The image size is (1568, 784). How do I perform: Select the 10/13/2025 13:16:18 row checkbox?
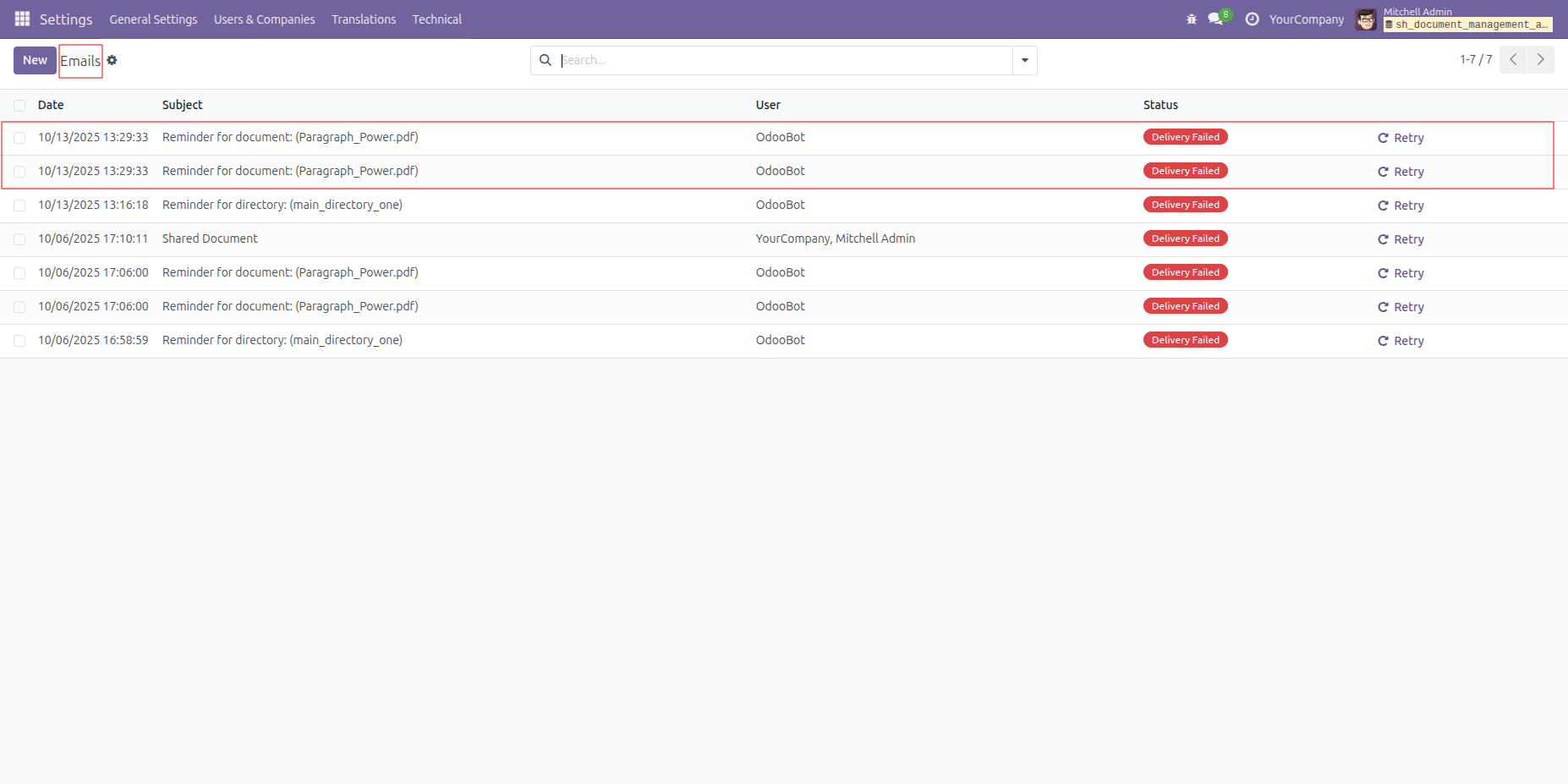click(19, 206)
